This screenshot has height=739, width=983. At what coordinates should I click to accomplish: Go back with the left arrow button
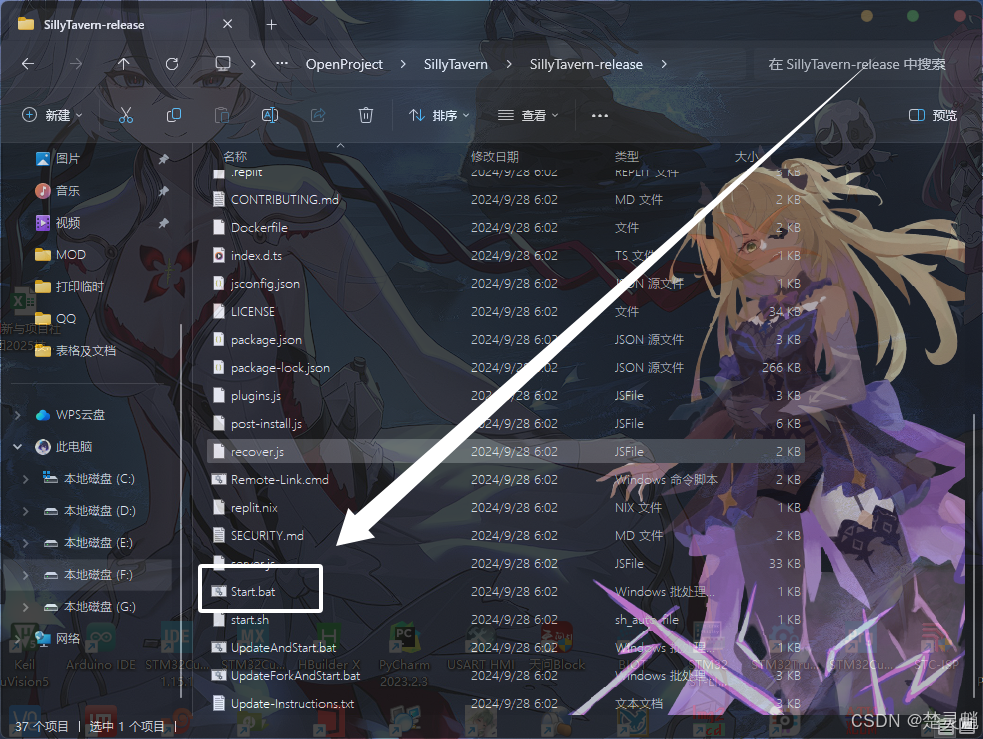tap(28, 64)
